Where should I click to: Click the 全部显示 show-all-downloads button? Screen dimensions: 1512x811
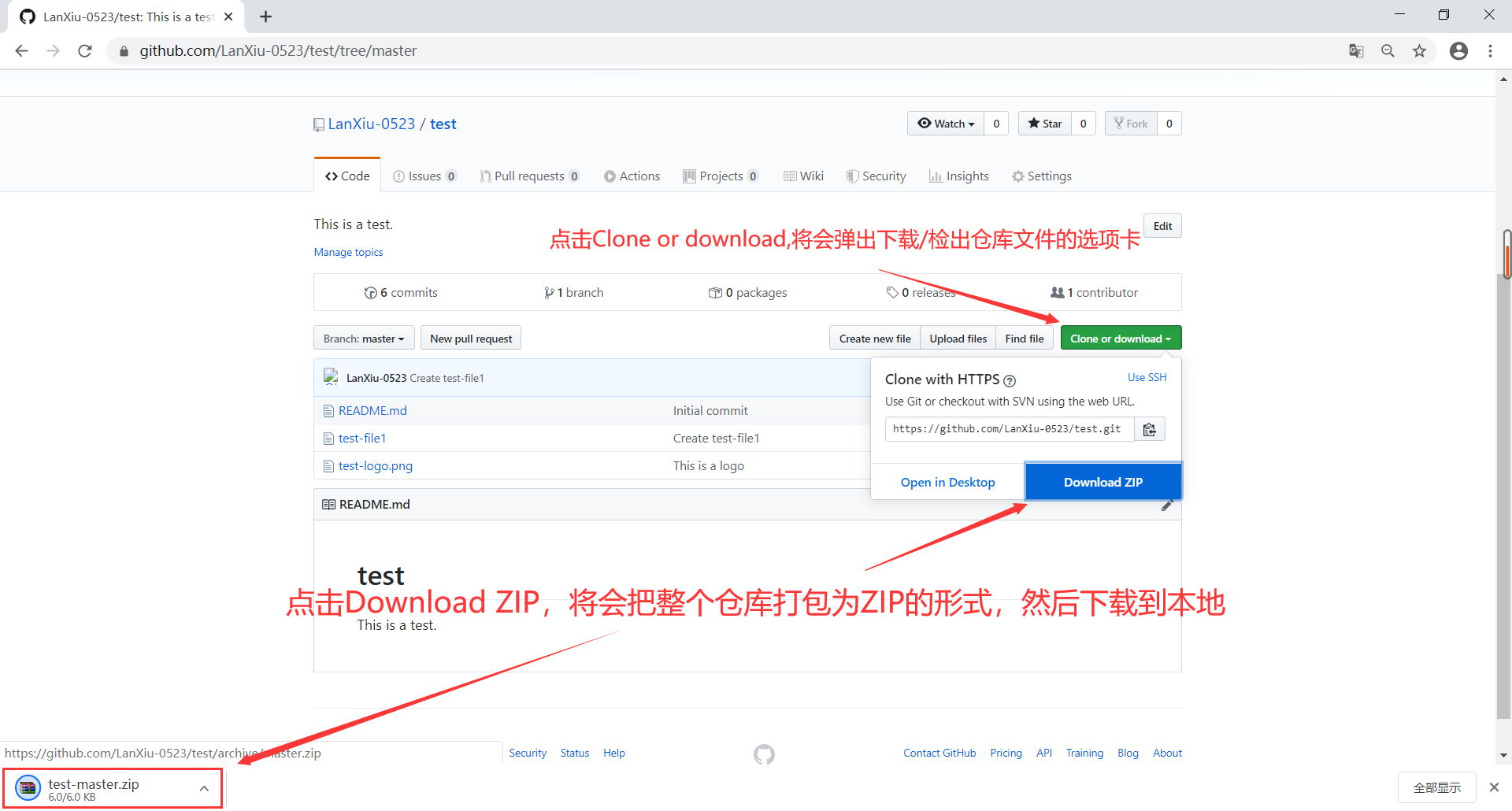coord(1436,787)
